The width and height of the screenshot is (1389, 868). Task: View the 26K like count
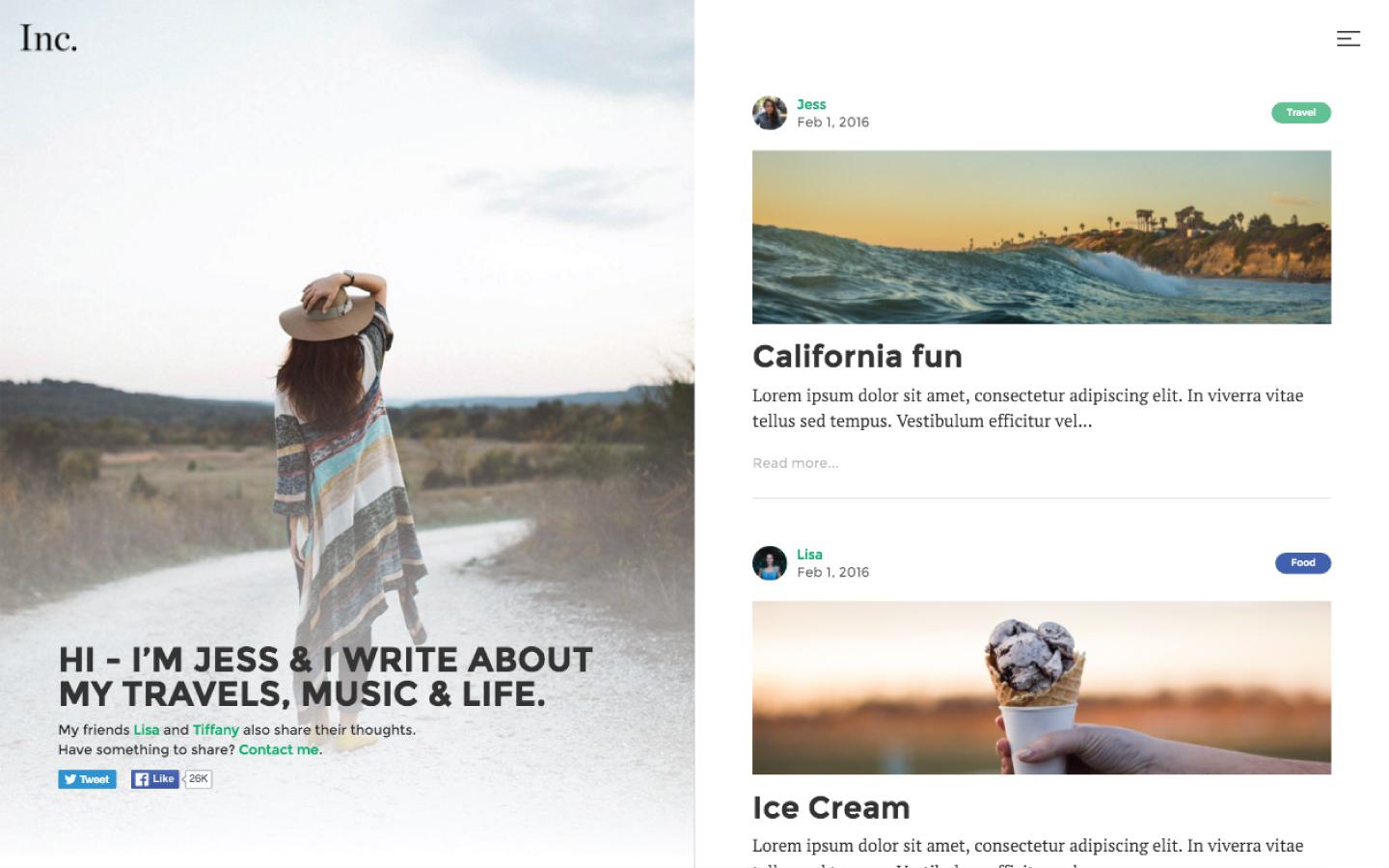coord(198,779)
